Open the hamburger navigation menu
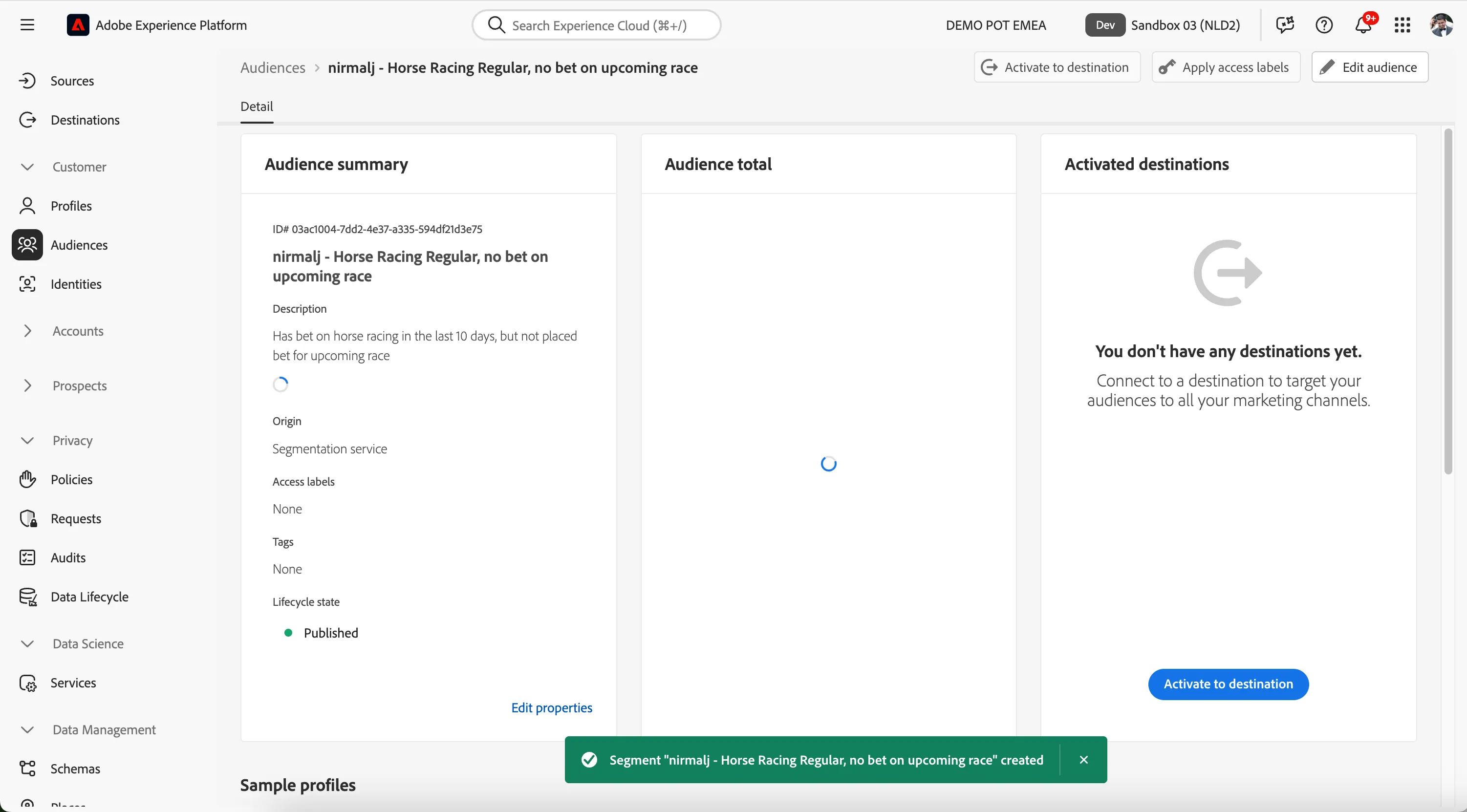The height and width of the screenshot is (812, 1467). [27, 25]
